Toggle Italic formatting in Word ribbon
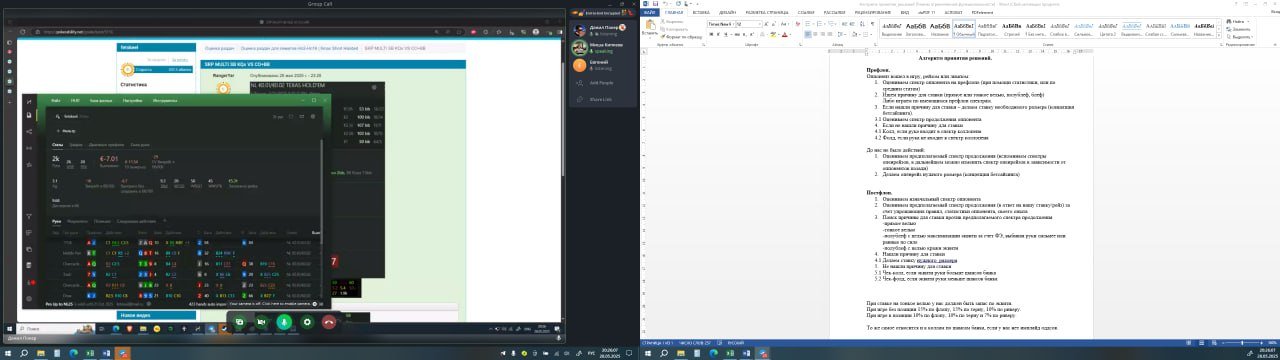The image size is (1280, 360). click(718, 35)
